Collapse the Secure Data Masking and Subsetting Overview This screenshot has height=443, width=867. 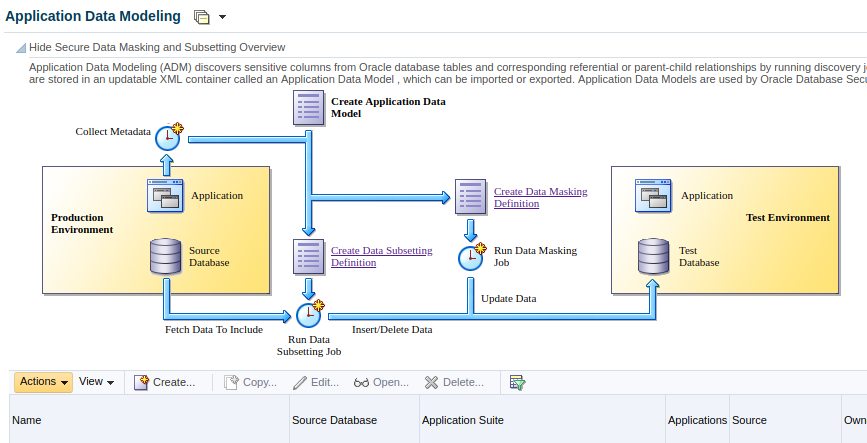tap(20, 48)
